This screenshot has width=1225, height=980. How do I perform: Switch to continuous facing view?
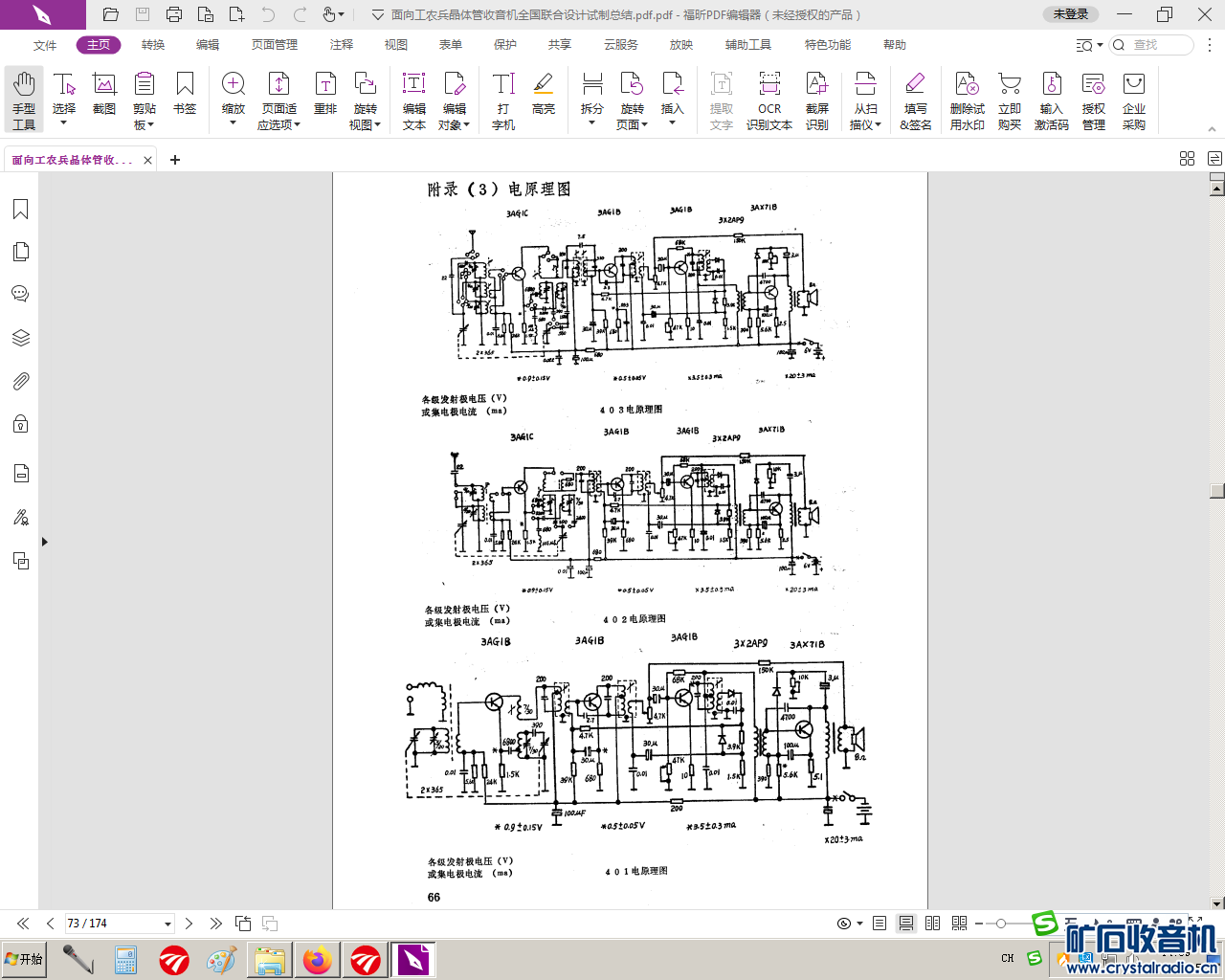pyautogui.click(x=959, y=924)
